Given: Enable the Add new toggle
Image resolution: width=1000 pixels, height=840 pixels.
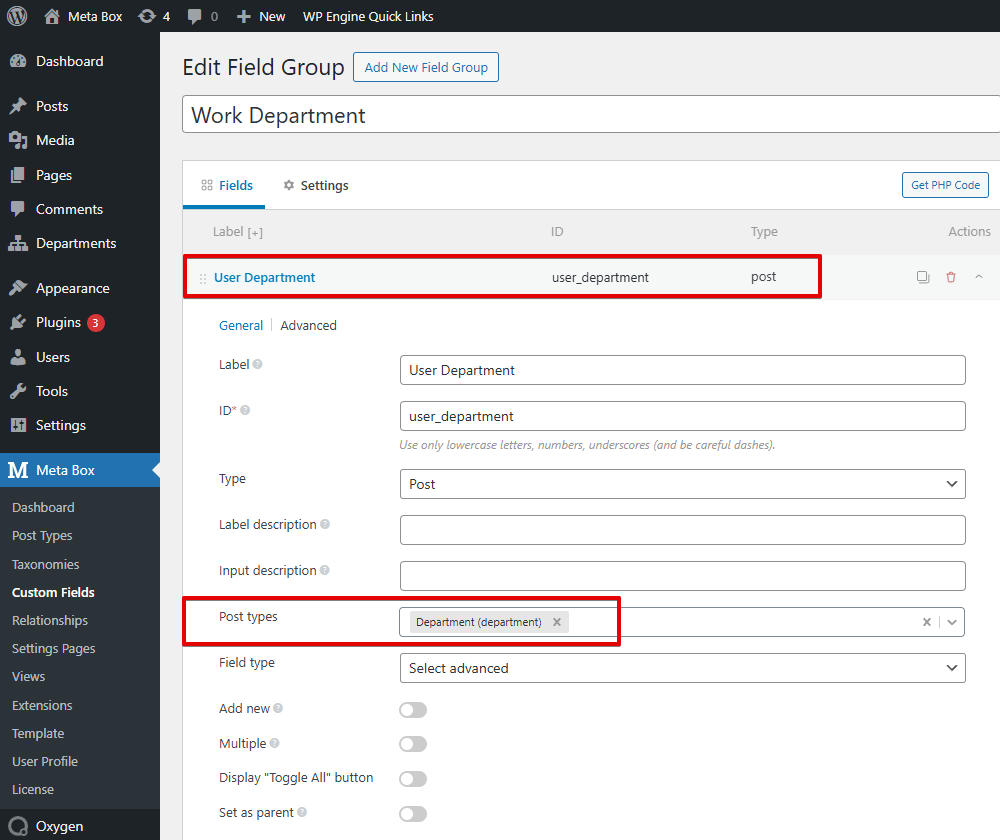Looking at the screenshot, I should 413,709.
